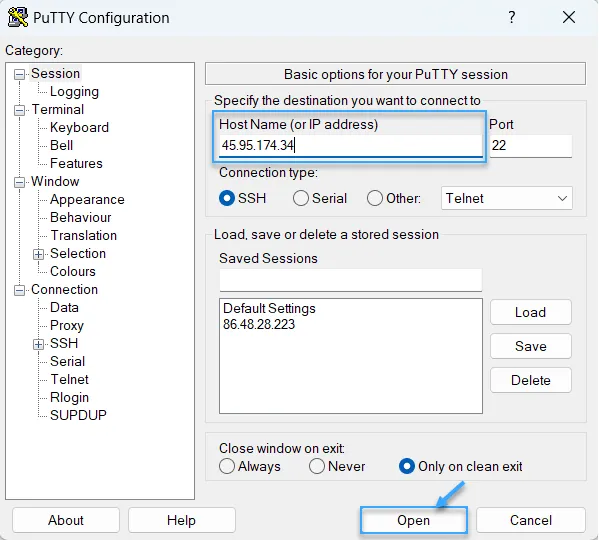This screenshot has width=599, height=540.
Task: Open the Keyboard settings panel
Action: click(79, 127)
